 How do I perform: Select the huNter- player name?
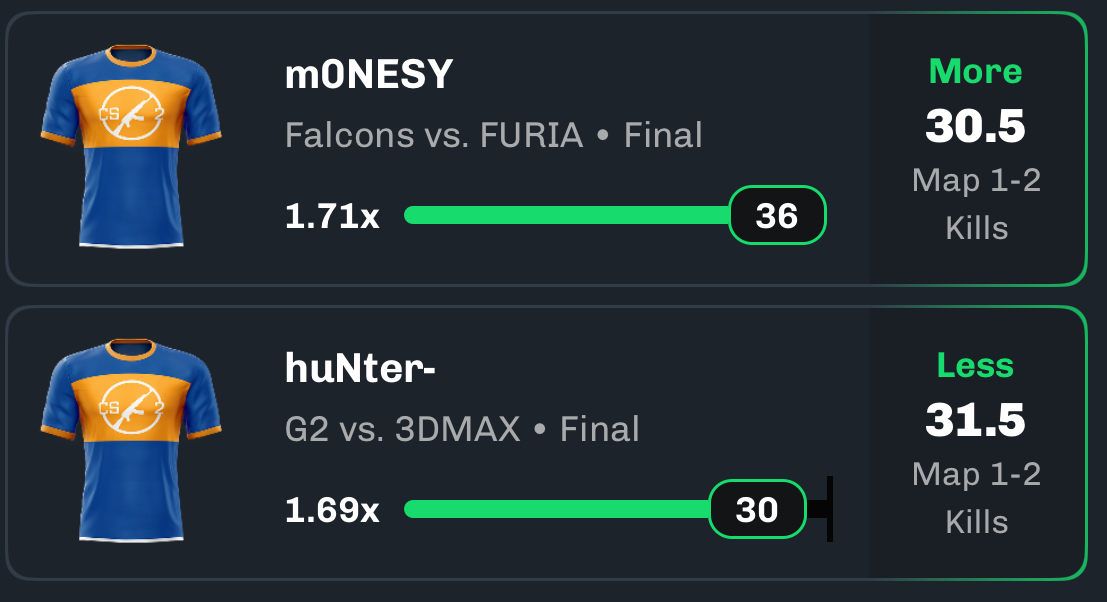coord(360,368)
